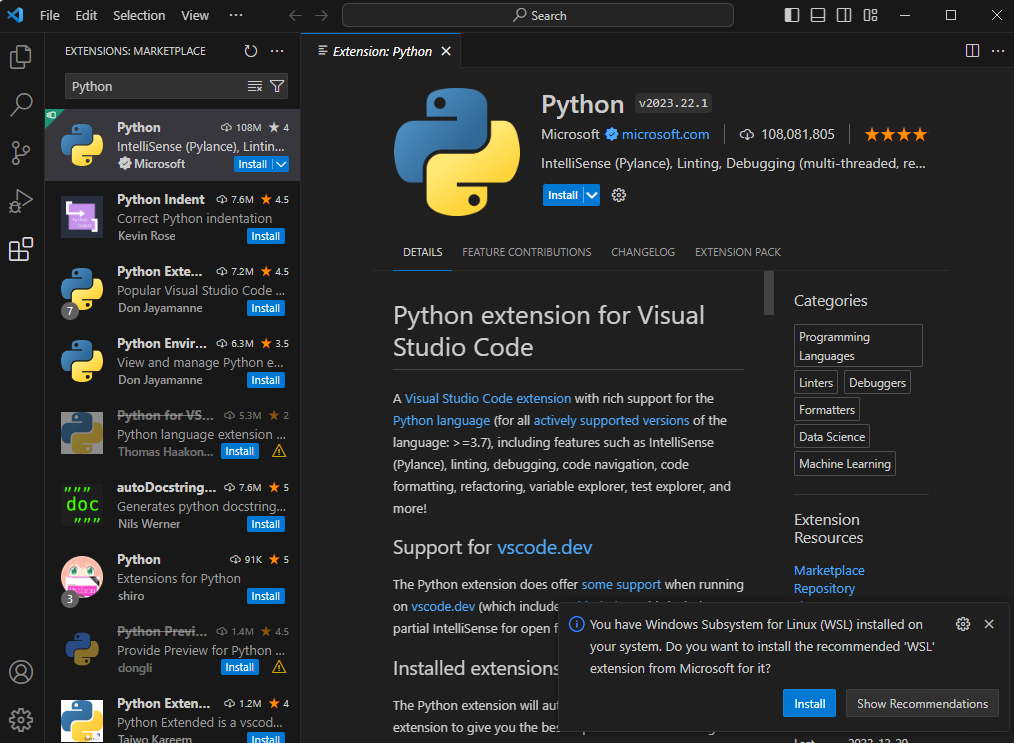Follow the Visual Studio Code extension link

coord(488,398)
